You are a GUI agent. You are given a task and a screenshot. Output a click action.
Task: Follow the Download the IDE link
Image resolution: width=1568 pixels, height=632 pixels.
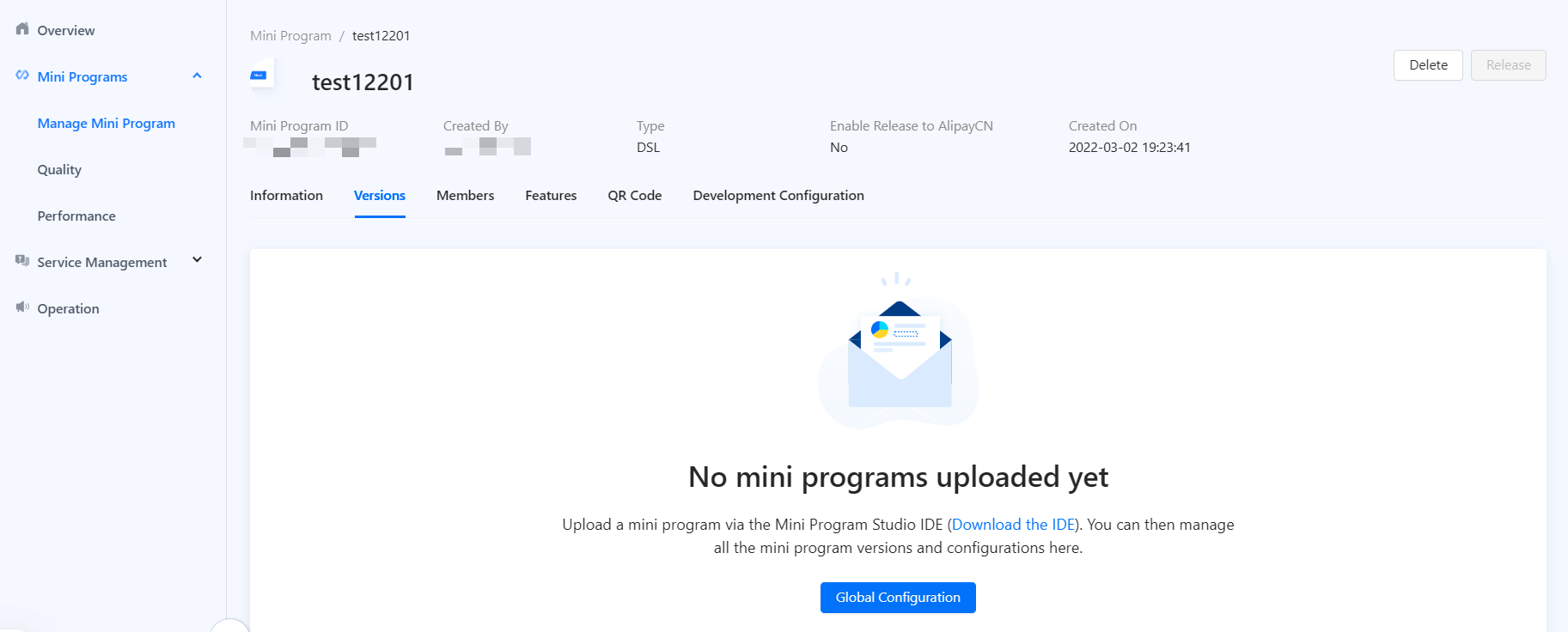(x=1013, y=524)
